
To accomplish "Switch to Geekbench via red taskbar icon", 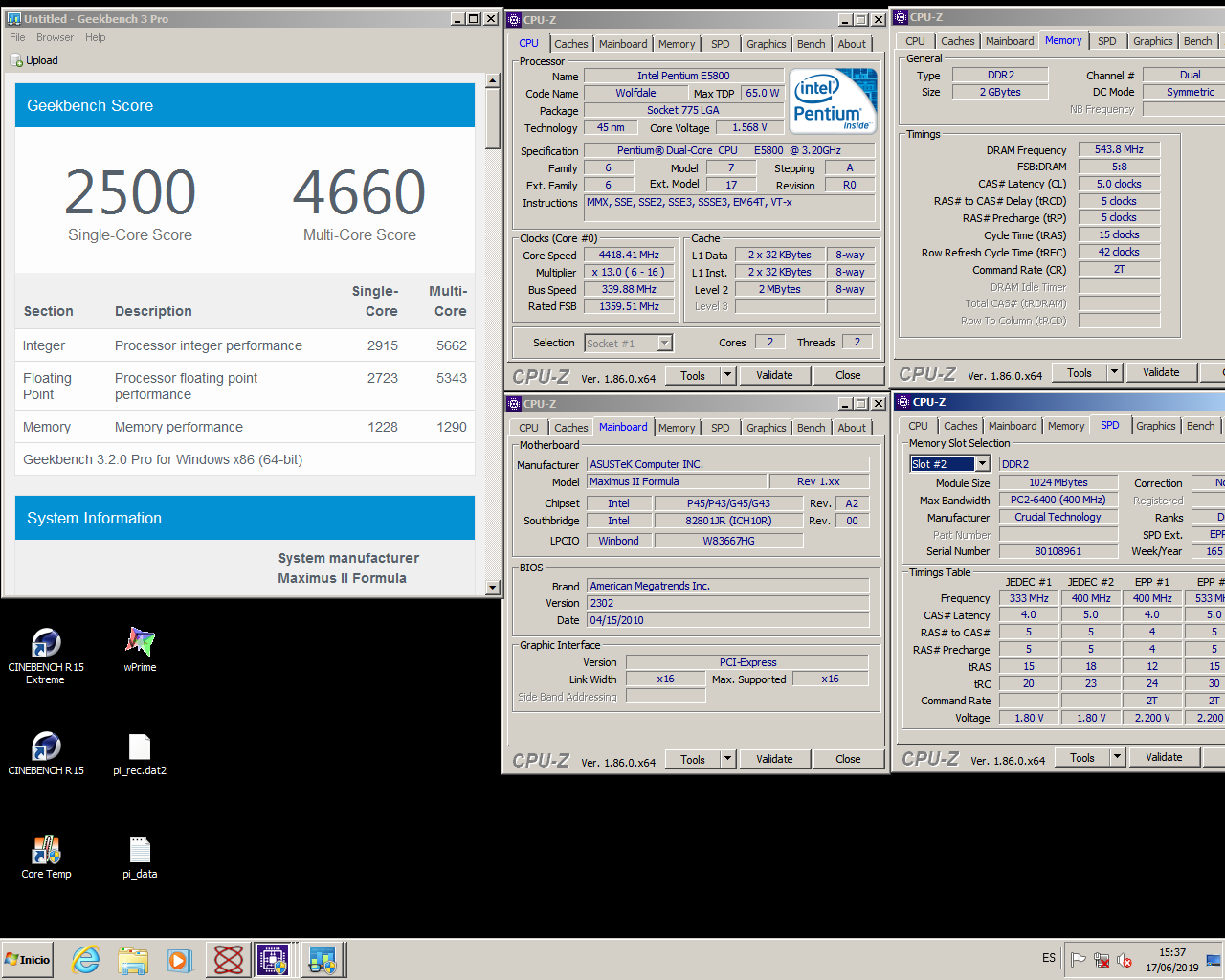I will point(228,959).
